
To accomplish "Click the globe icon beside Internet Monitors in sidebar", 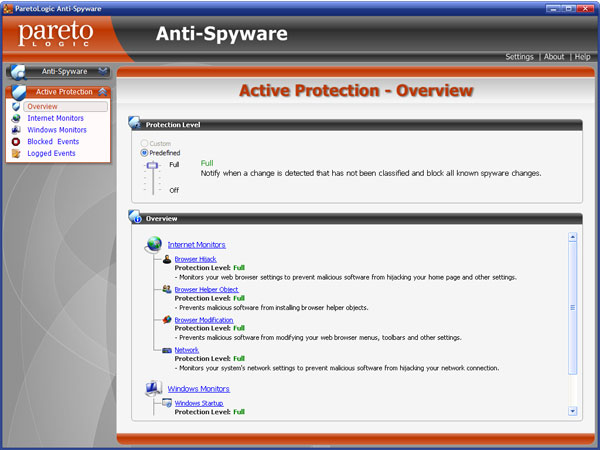I will coord(16,118).
